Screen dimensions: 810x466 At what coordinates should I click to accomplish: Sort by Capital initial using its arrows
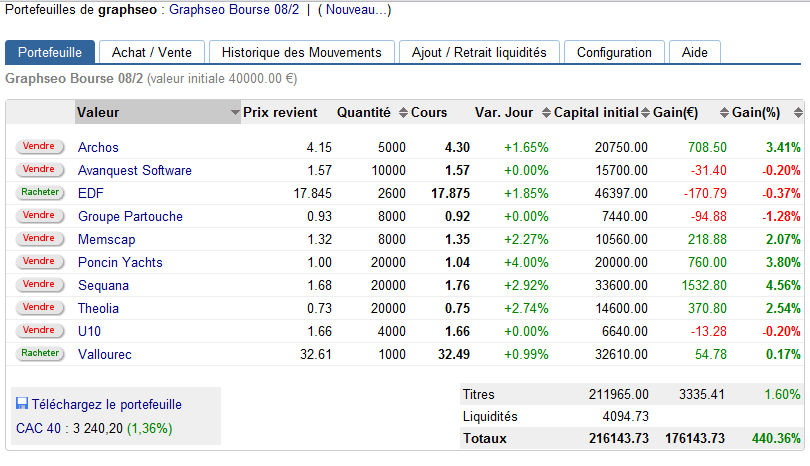644,113
